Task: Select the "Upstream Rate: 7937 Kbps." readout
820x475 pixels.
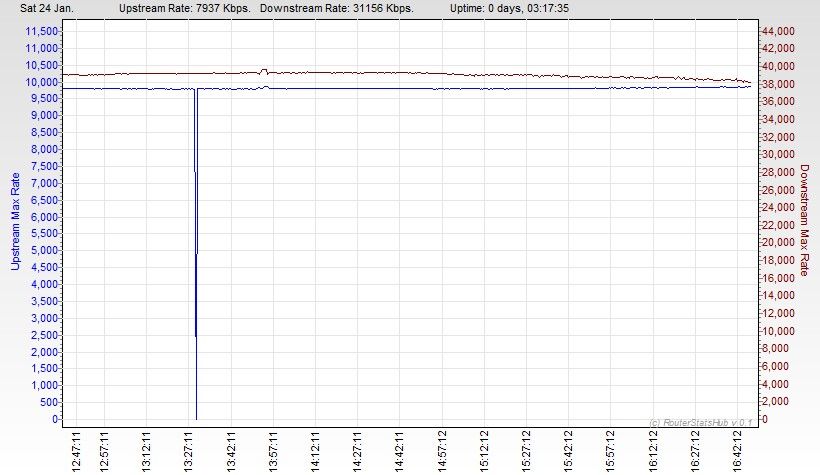Action: 185,8
